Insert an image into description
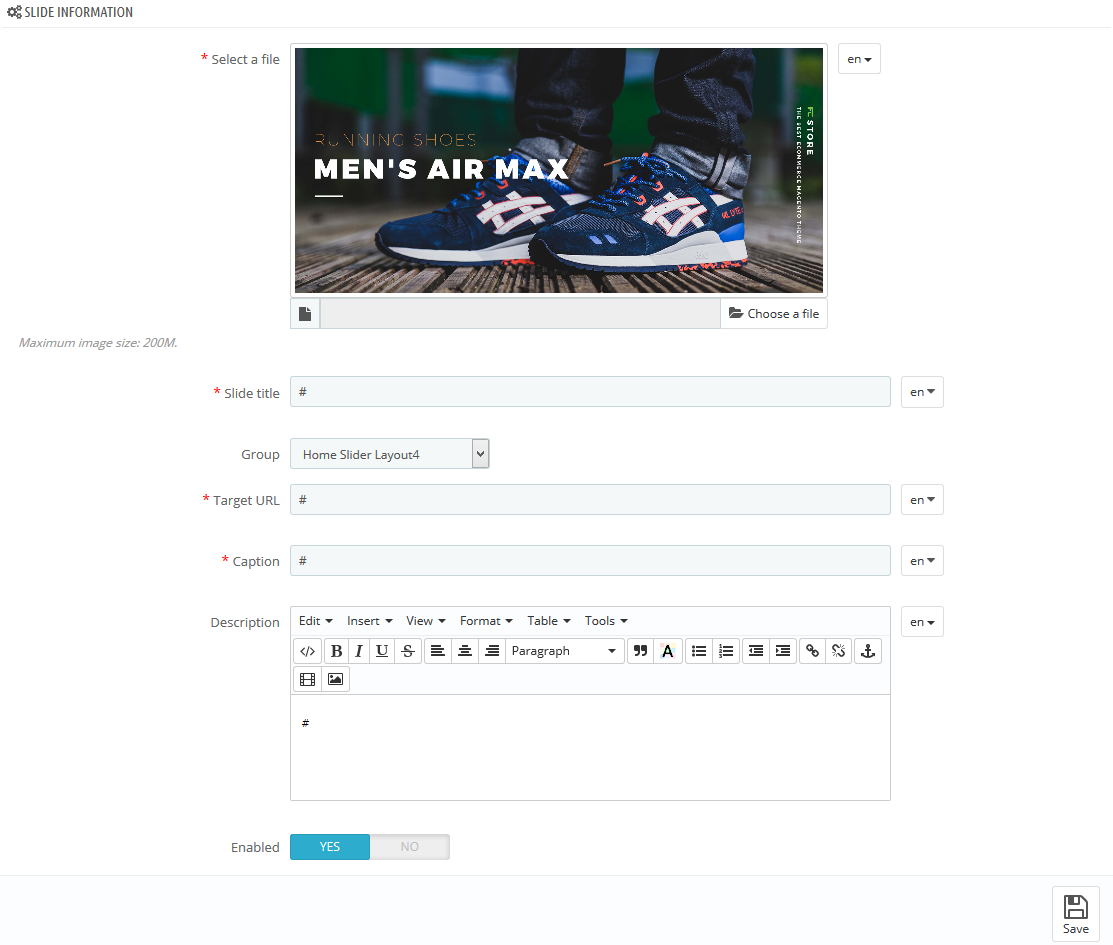The height and width of the screenshot is (945, 1113). click(x=335, y=679)
